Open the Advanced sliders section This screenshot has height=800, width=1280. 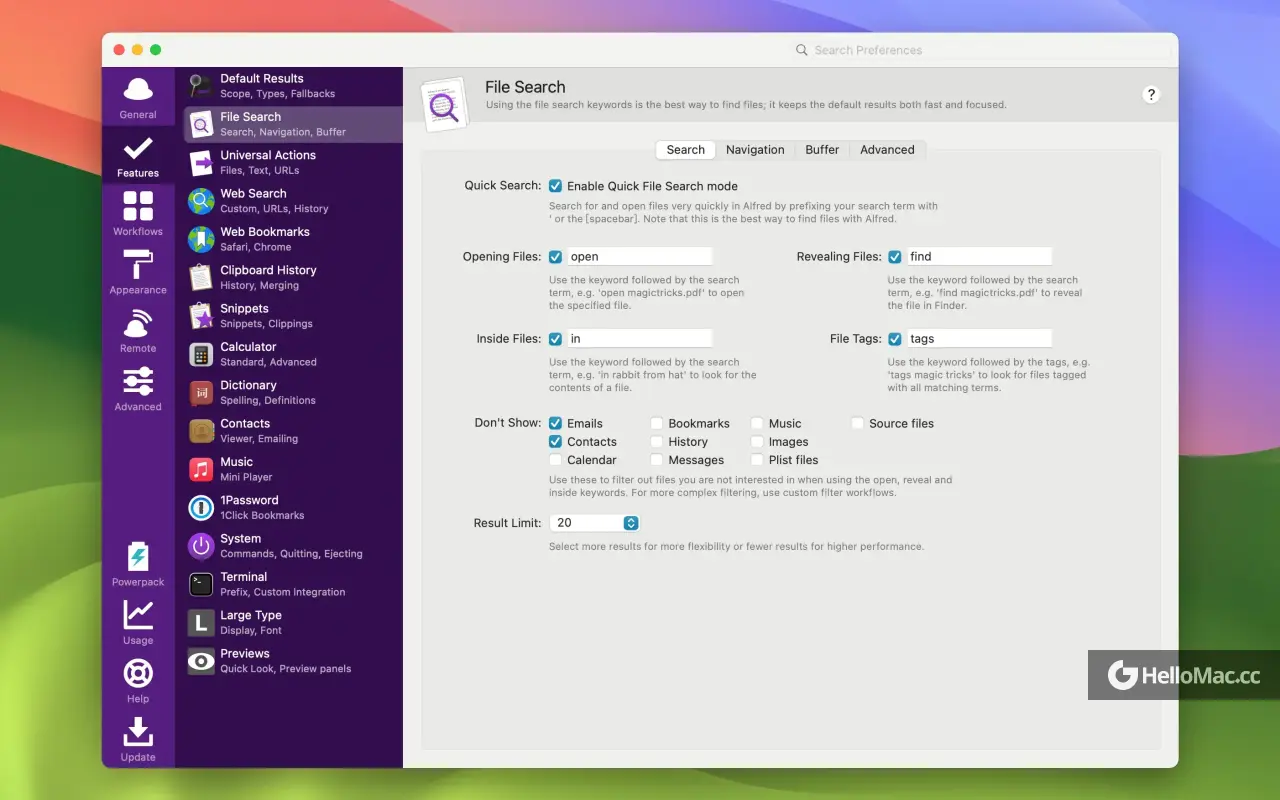(138, 389)
